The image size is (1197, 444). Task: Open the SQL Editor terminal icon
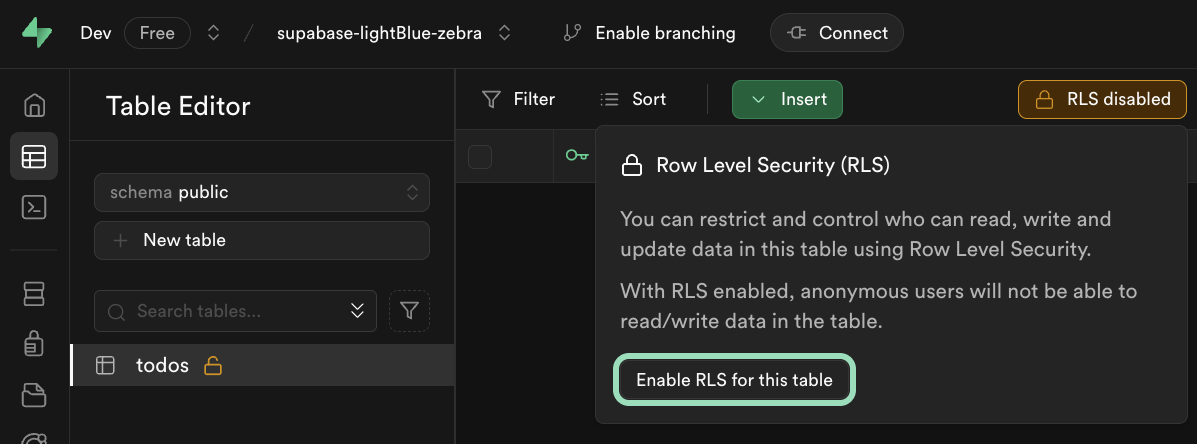pyautogui.click(x=34, y=208)
